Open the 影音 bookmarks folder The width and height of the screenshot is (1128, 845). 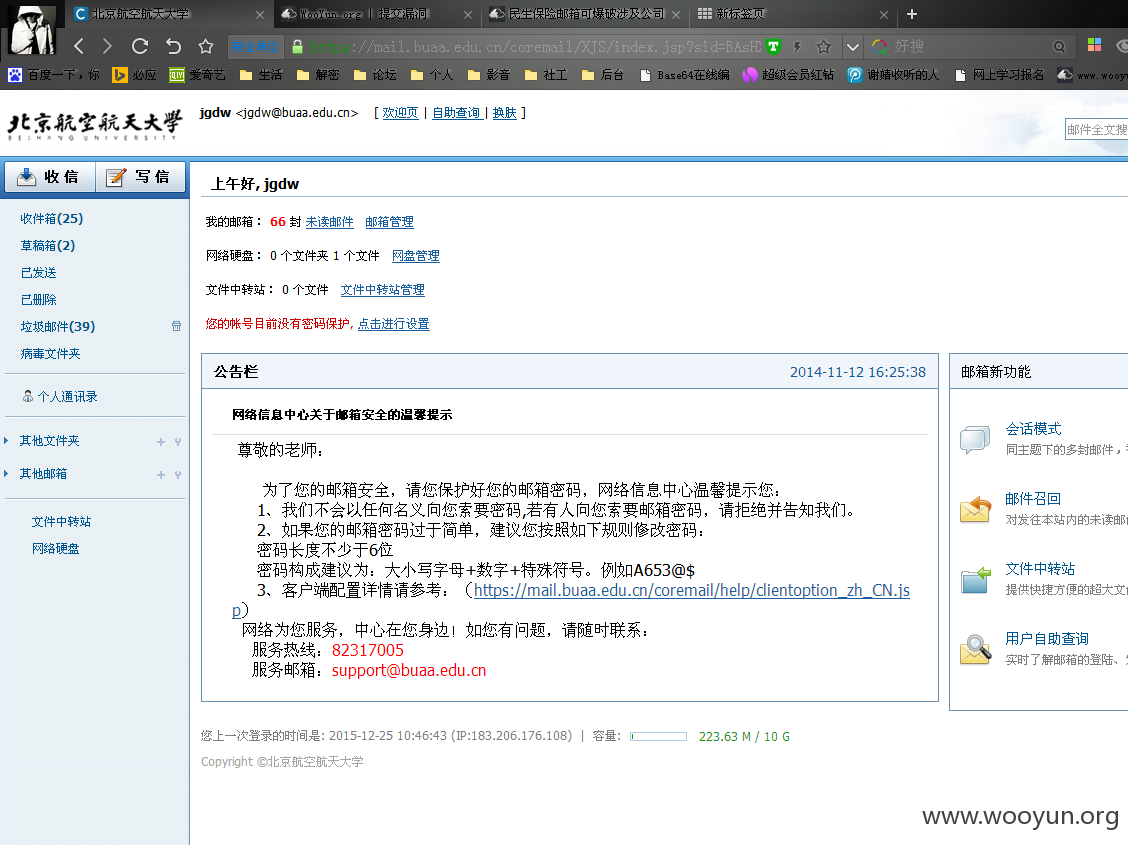click(488, 75)
